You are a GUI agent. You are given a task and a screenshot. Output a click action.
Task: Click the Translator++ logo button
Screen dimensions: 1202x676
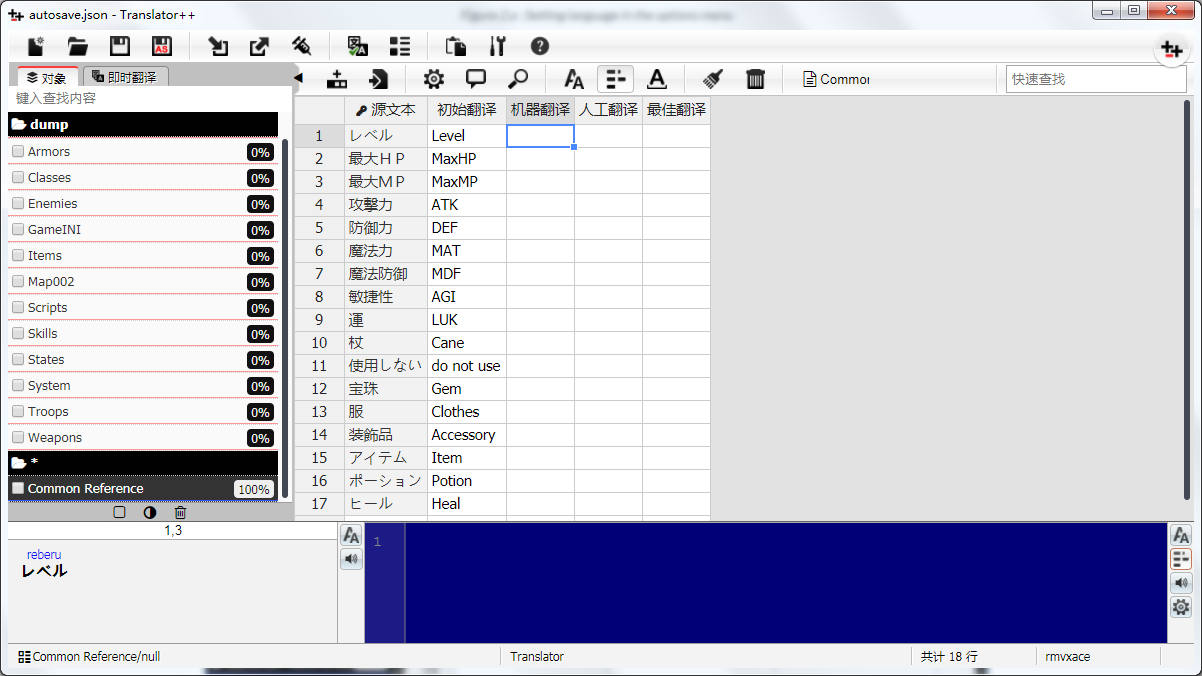pyautogui.click(x=1171, y=49)
